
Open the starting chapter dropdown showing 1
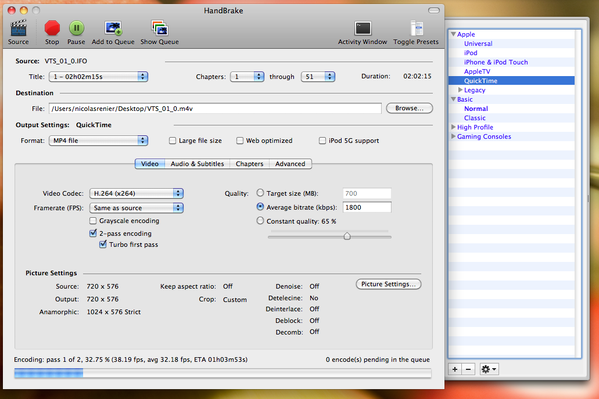point(247,77)
